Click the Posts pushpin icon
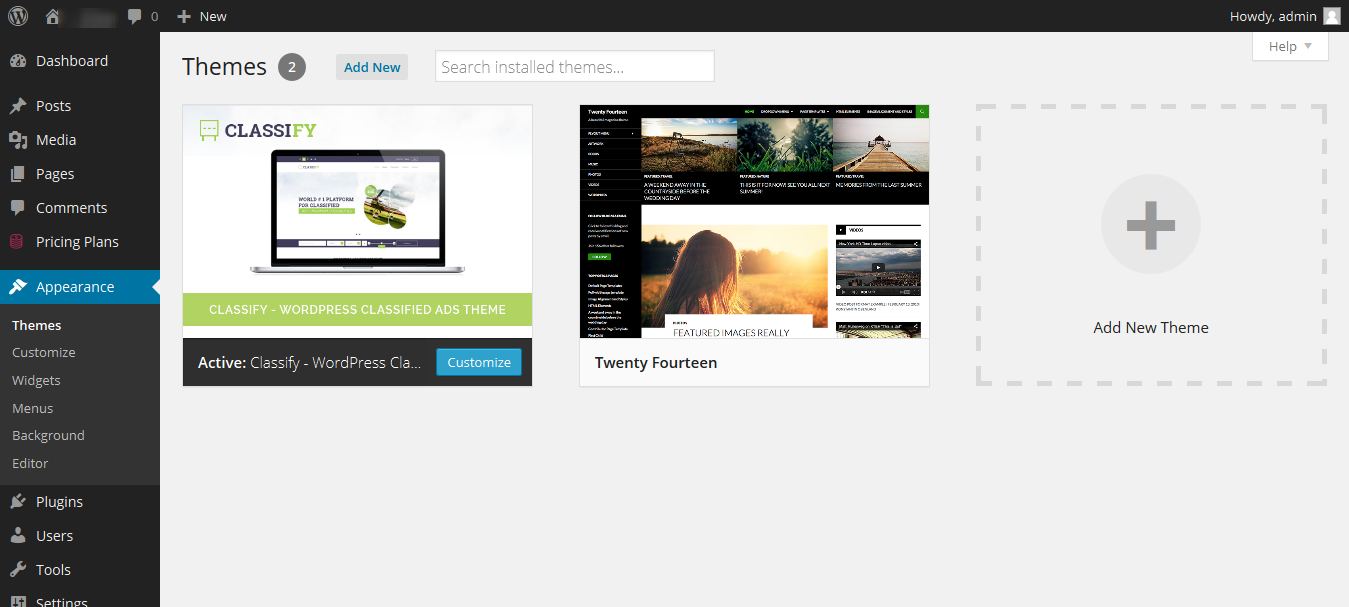 (x=18, y=106)
